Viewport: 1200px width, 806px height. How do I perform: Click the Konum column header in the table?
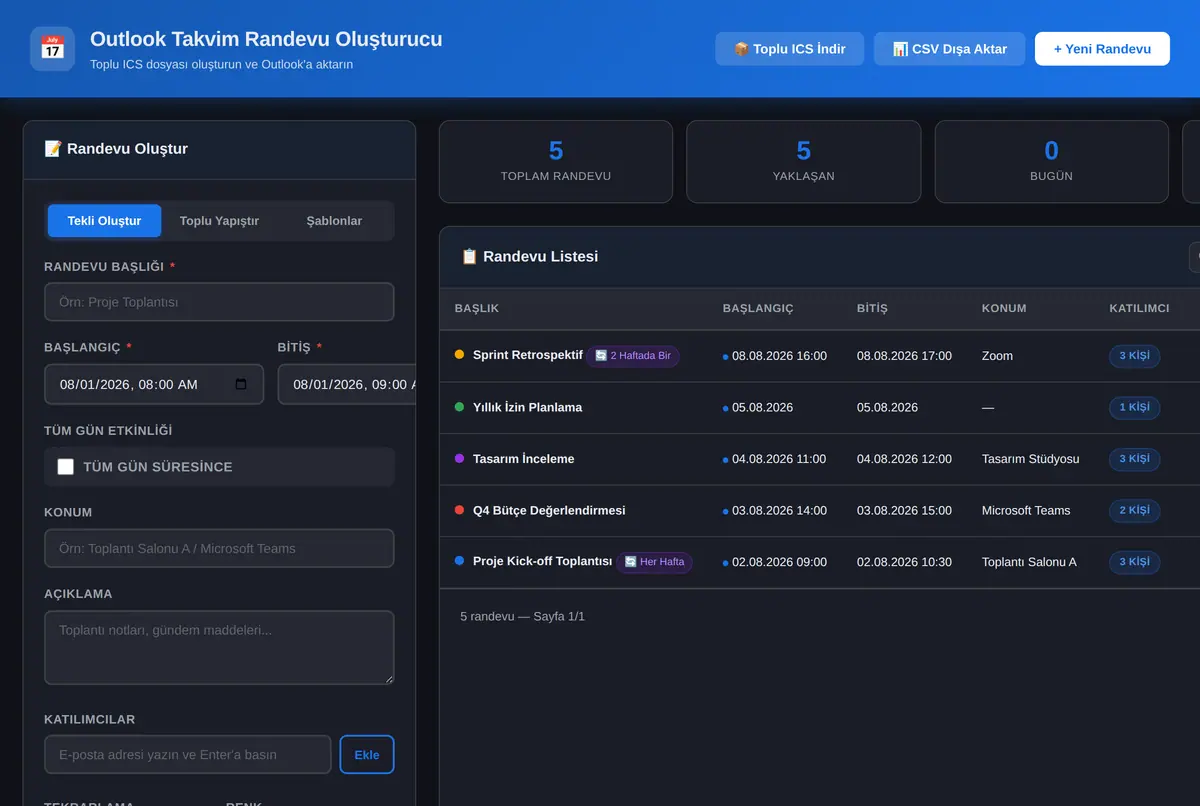point(1004,308)
